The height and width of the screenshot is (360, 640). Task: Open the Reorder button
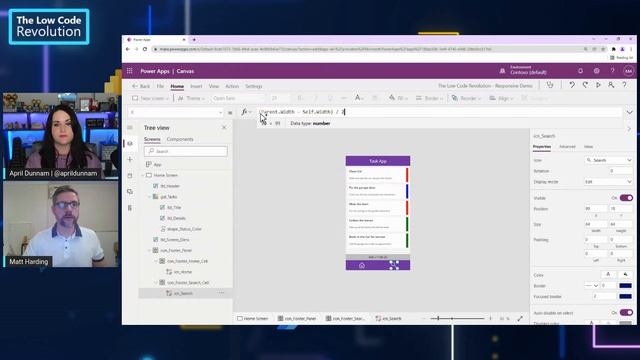[466, 98]
